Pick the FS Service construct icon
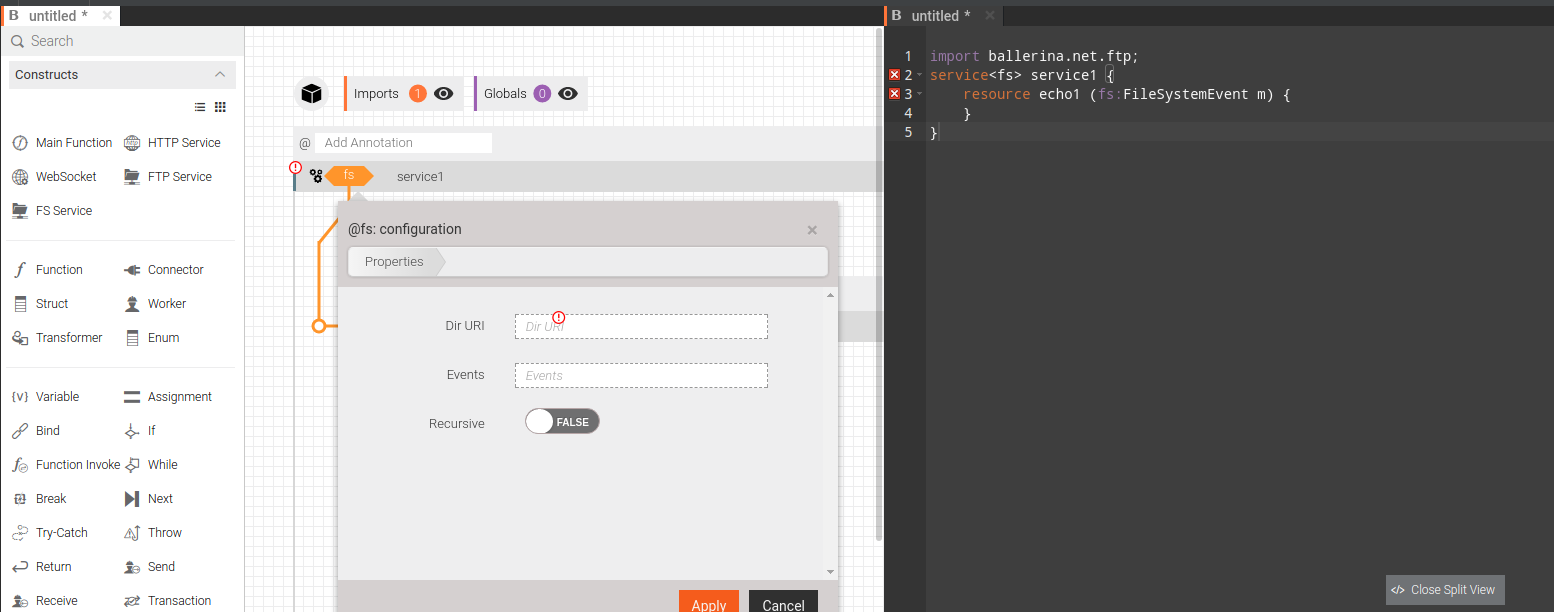The image size is (1554, 612). click(19, 211)
